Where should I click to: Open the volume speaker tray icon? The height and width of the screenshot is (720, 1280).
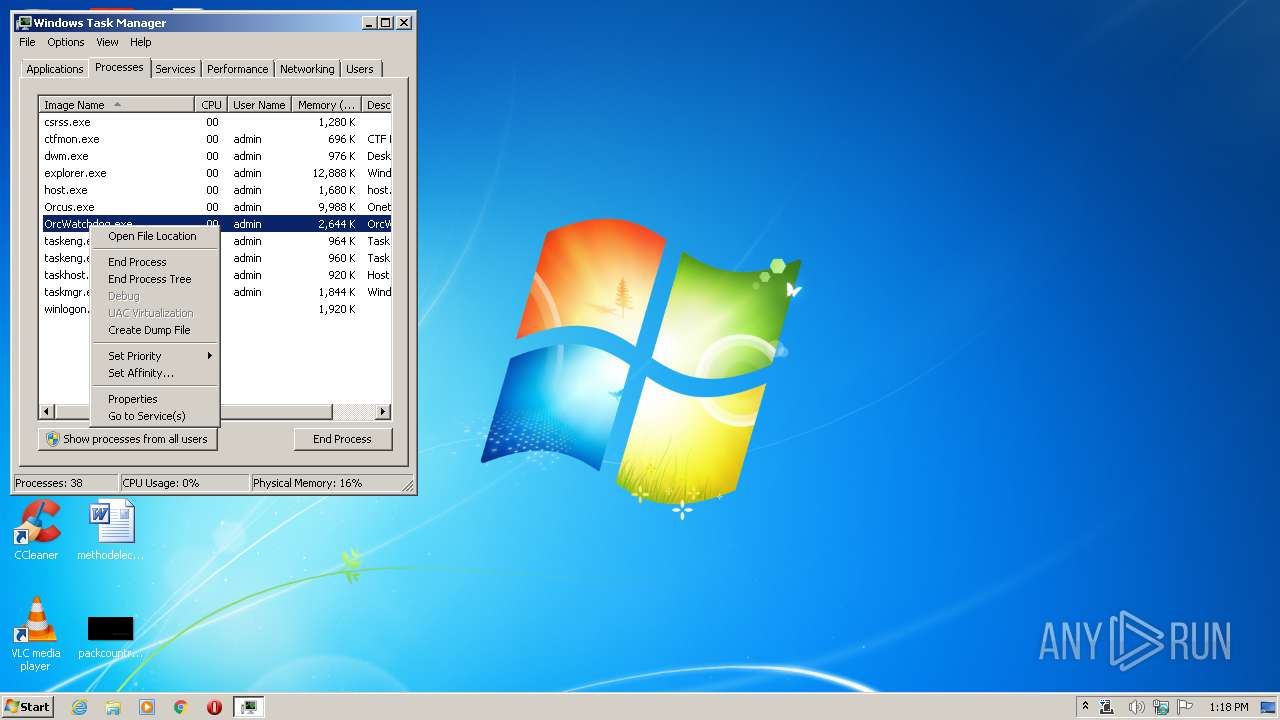coord(1136,707)
